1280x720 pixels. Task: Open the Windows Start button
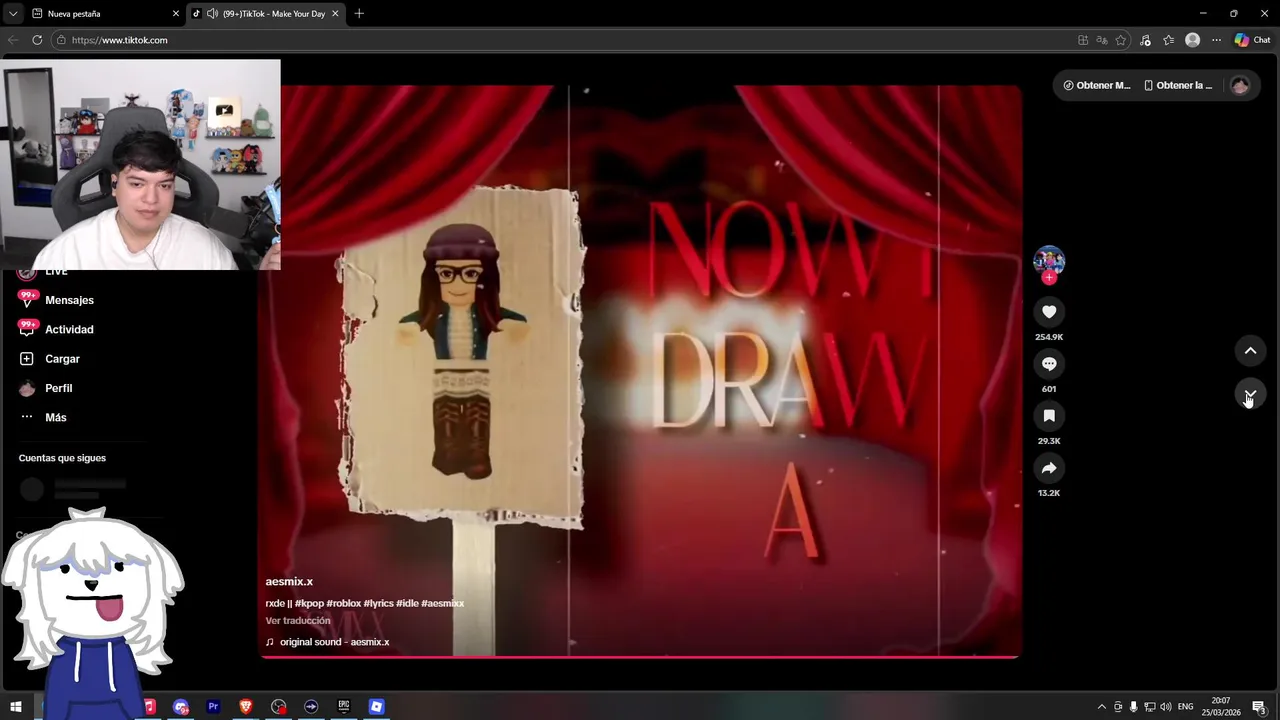click(16, 707)
